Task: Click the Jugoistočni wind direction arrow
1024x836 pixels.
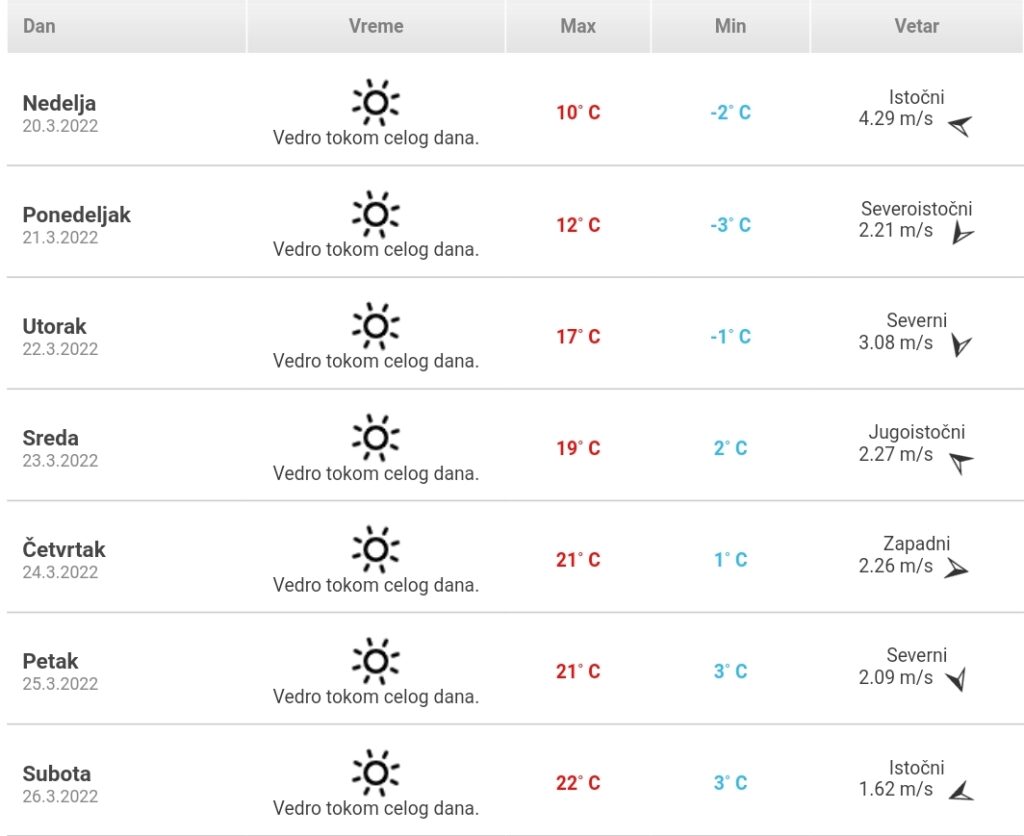Action: 961,462
